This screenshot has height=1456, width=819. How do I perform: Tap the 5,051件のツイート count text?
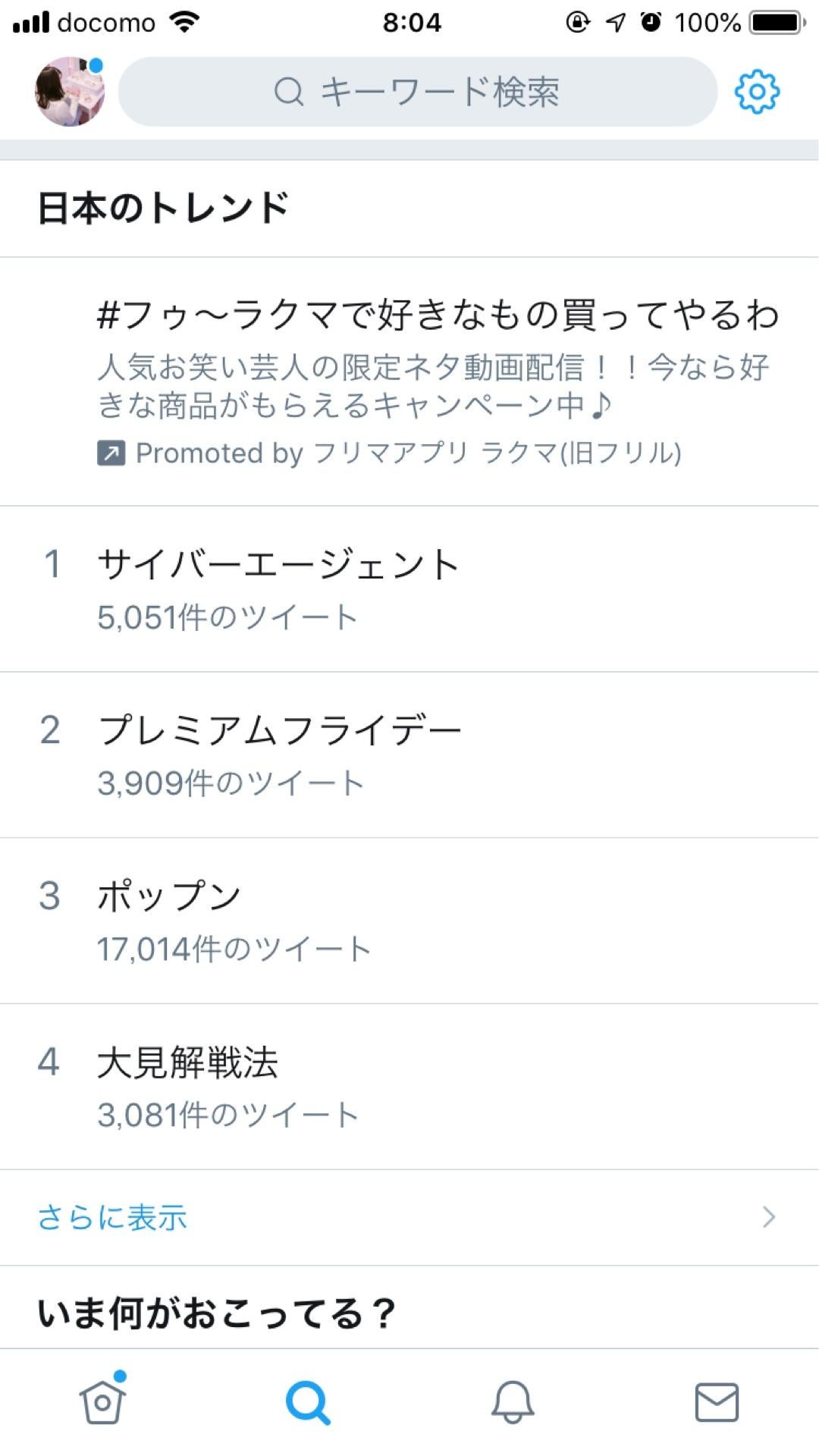click(227, 617)
